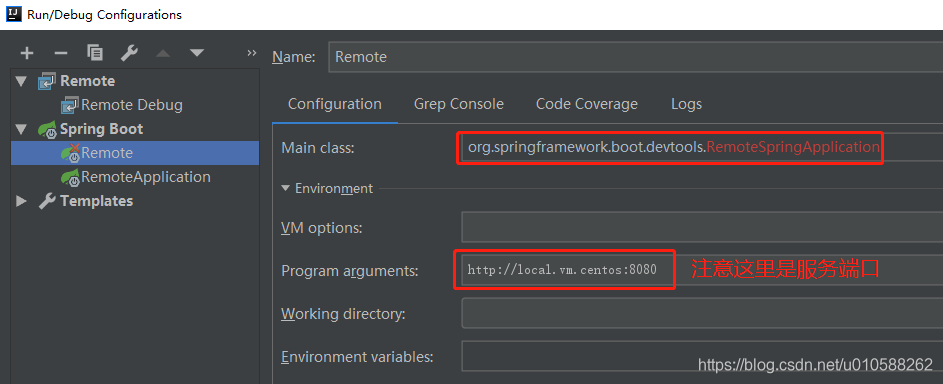
Task: Click the Remote group debug icon
Action: pyautogui.click(x=46, y=81)
